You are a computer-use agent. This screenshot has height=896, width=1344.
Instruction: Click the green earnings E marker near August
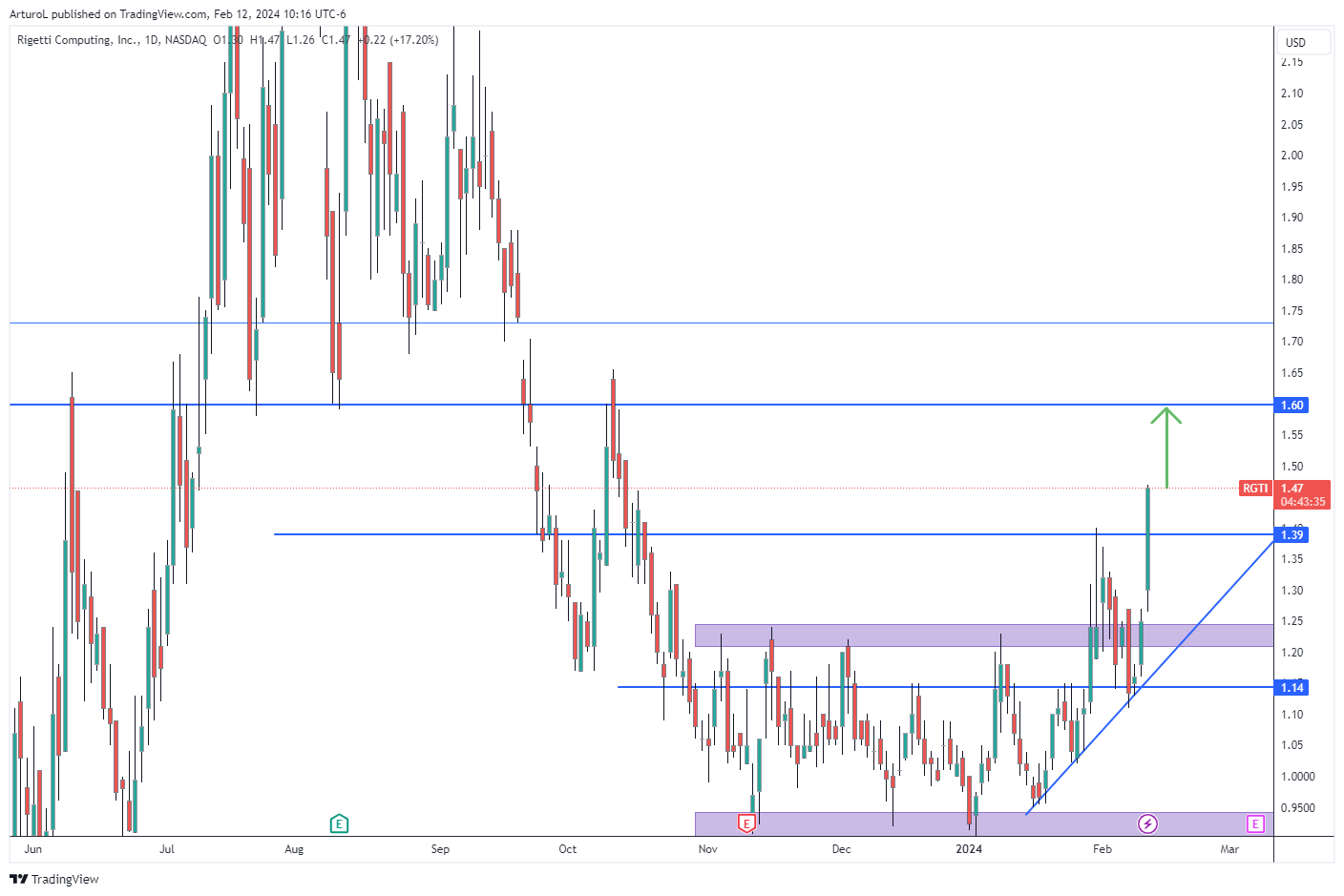coord(339,823)
